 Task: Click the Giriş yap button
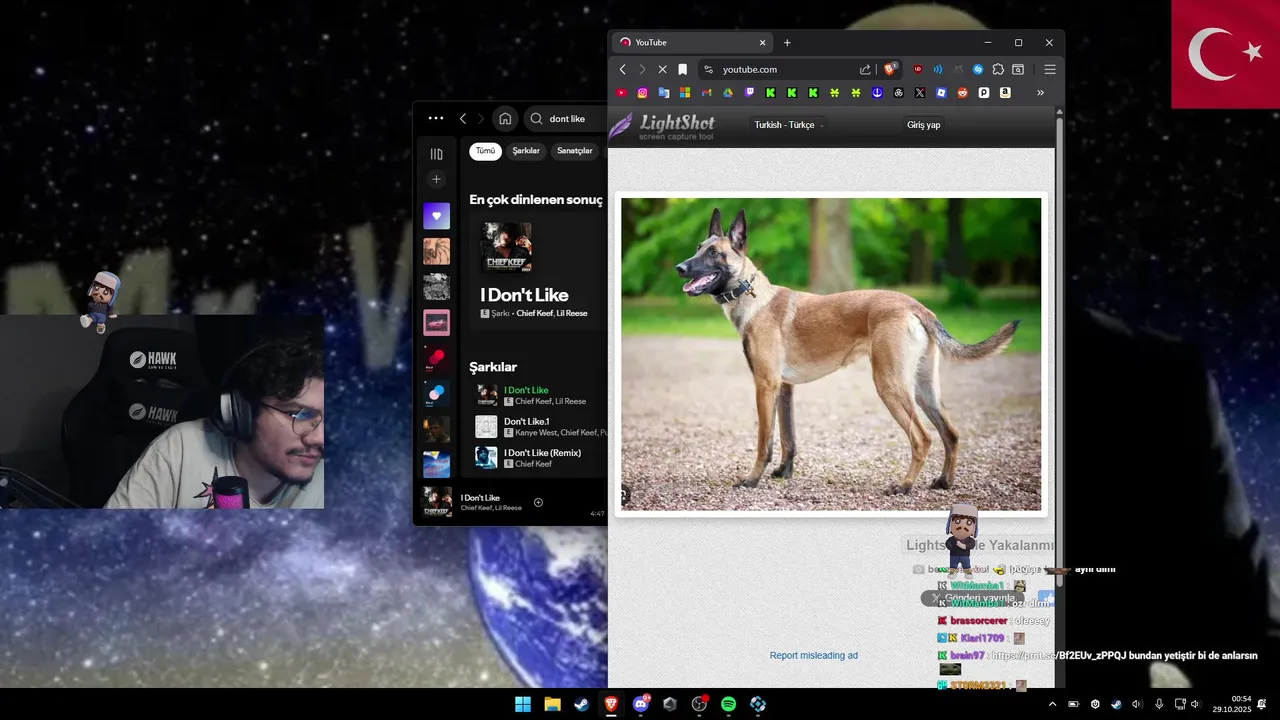pyautogui.click(x=923, y=125)
